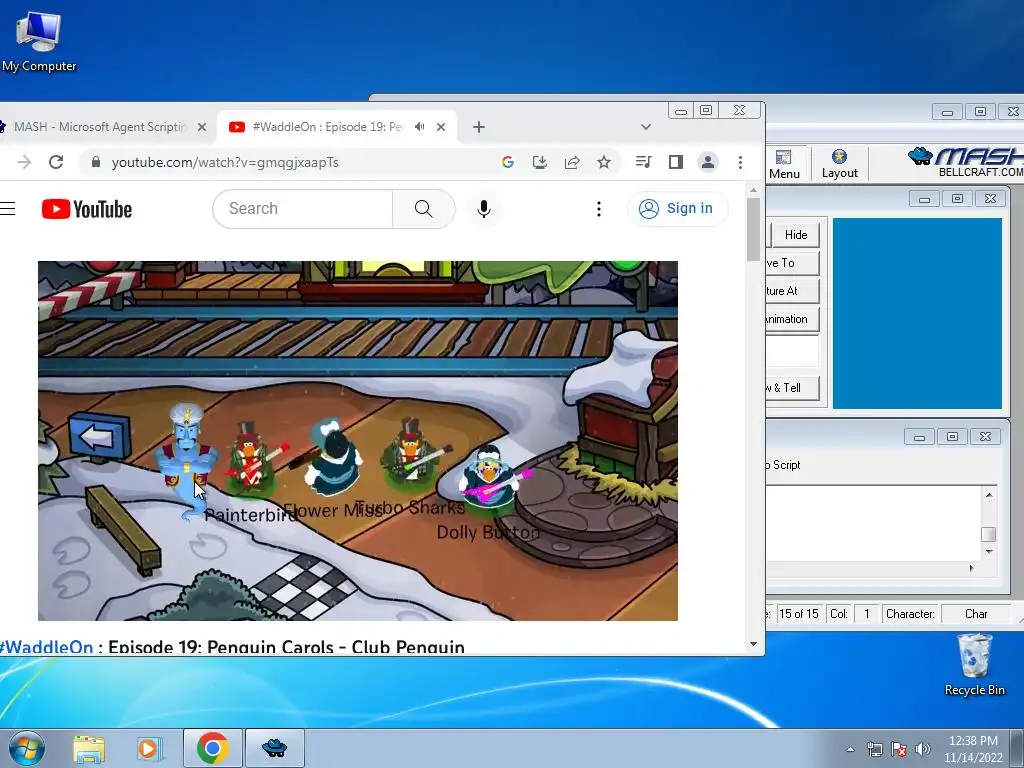Search YouTube with voice microphone

484,209
